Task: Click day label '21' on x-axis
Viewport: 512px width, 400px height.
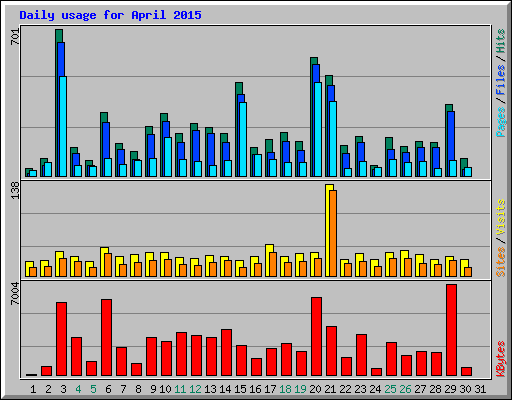Action: [330, 389]
